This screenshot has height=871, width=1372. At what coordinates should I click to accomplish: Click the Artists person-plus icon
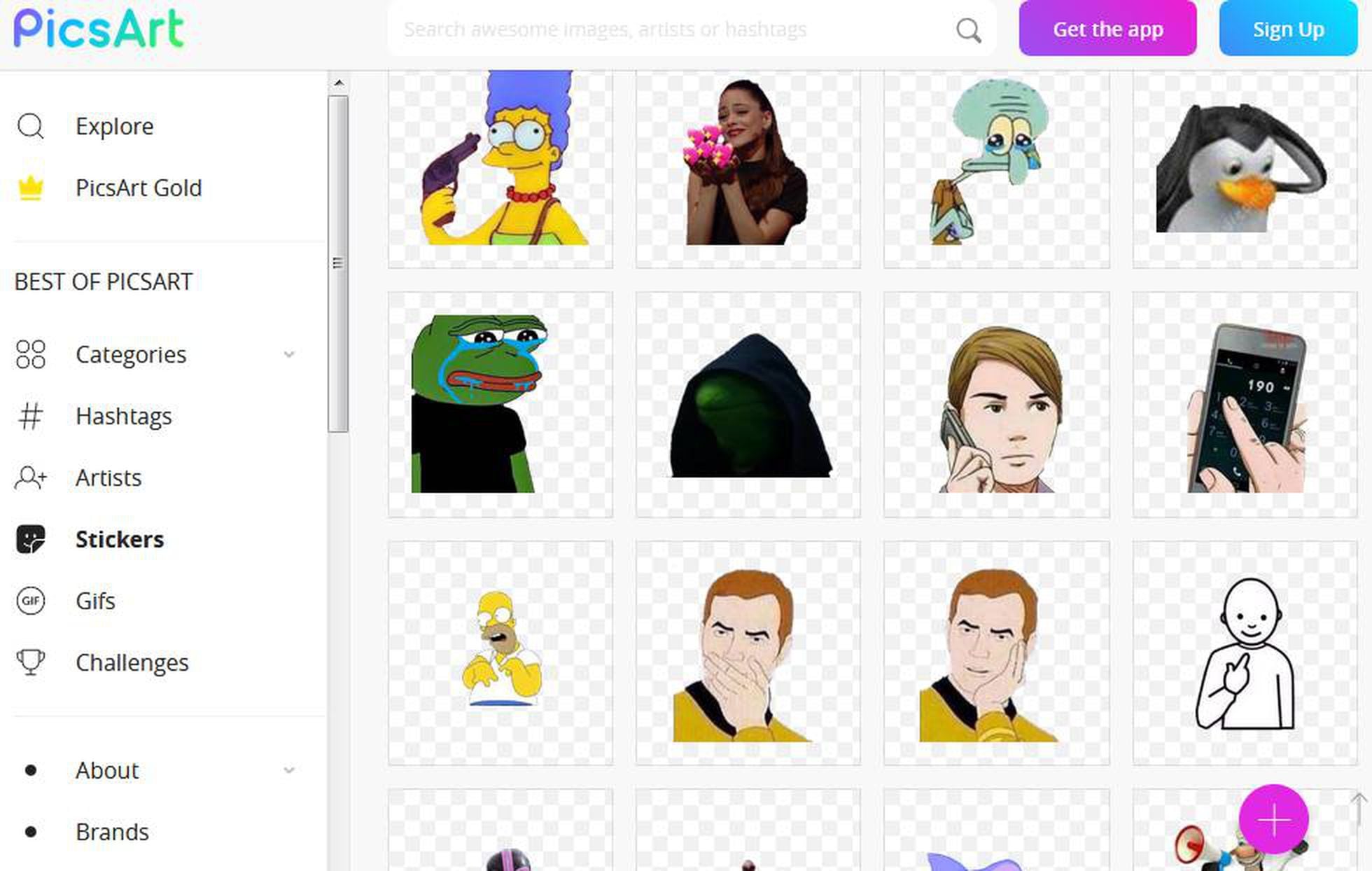tap(31, 477)
